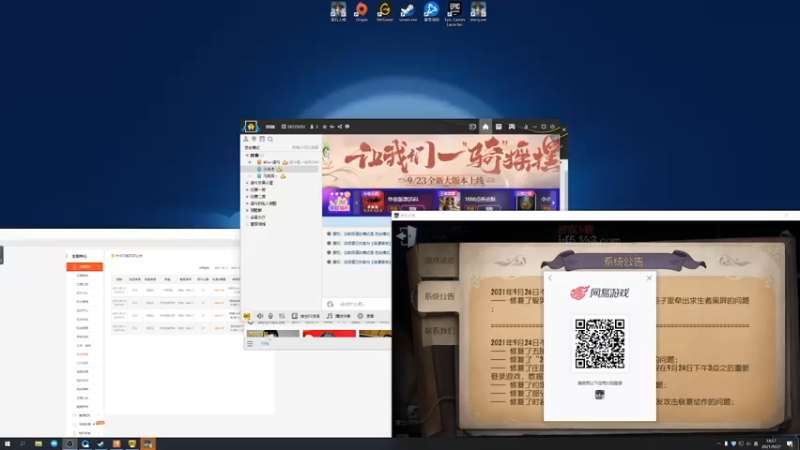Click magnifier search icon above channel tree
This screenshot has width=800, height=450.
tap(270, 139)
